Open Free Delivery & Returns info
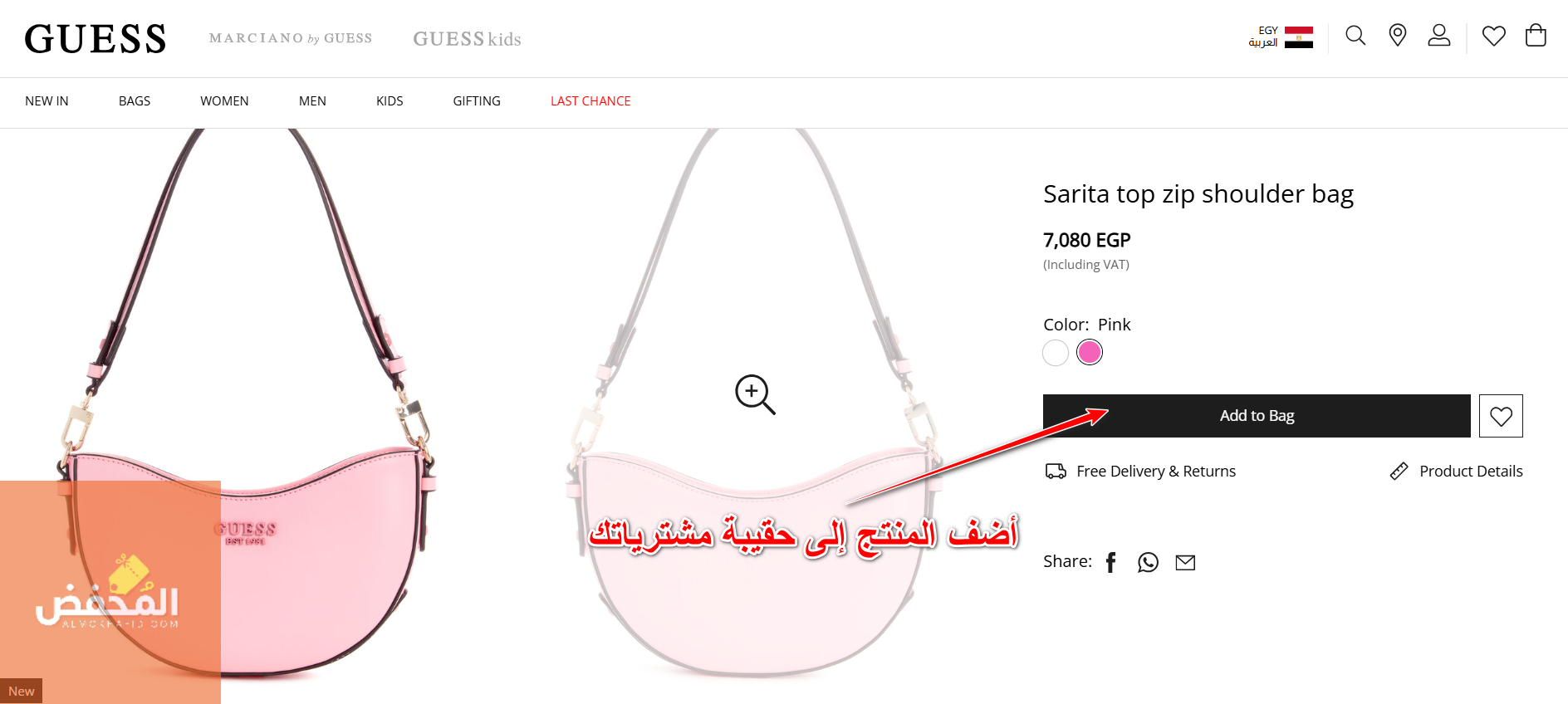The width and height of the screenshot is (1568, 704). coord(1140,472)
